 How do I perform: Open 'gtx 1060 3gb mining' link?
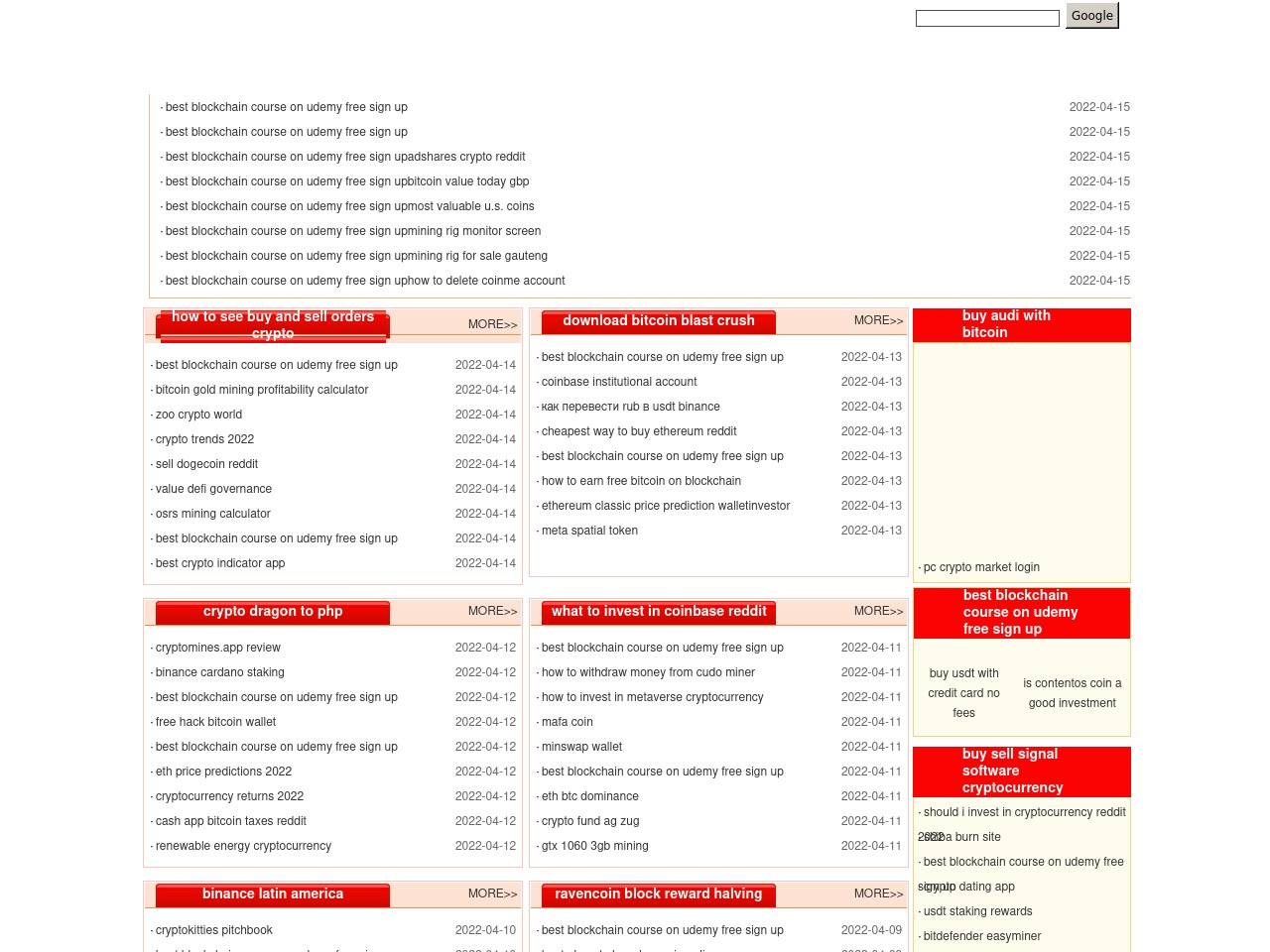point(595,846)
